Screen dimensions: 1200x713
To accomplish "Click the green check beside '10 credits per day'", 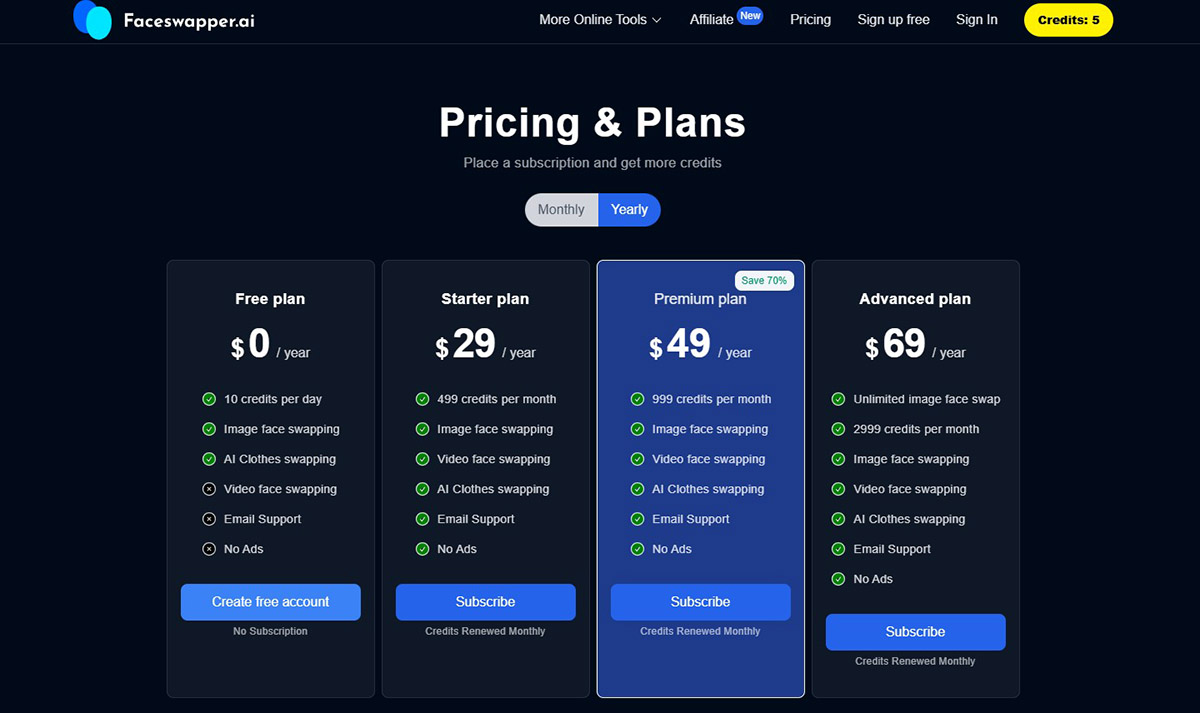I will [x=209, y=399].
